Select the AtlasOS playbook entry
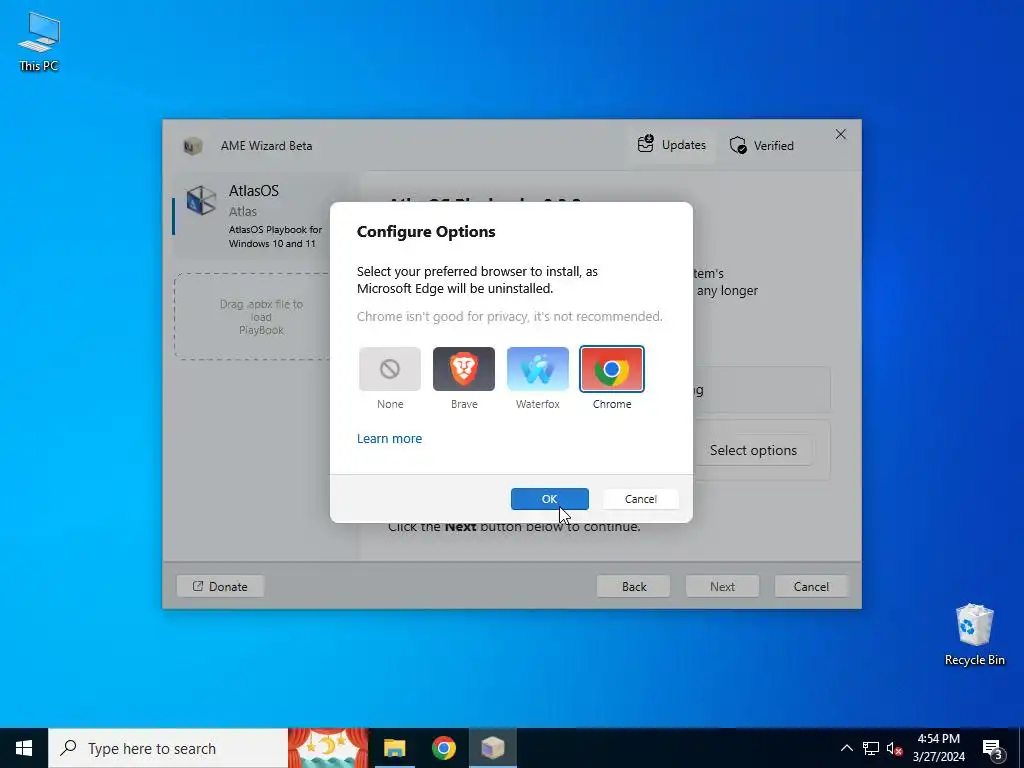The image size is (1024, 768). click(x=261, y=216)
